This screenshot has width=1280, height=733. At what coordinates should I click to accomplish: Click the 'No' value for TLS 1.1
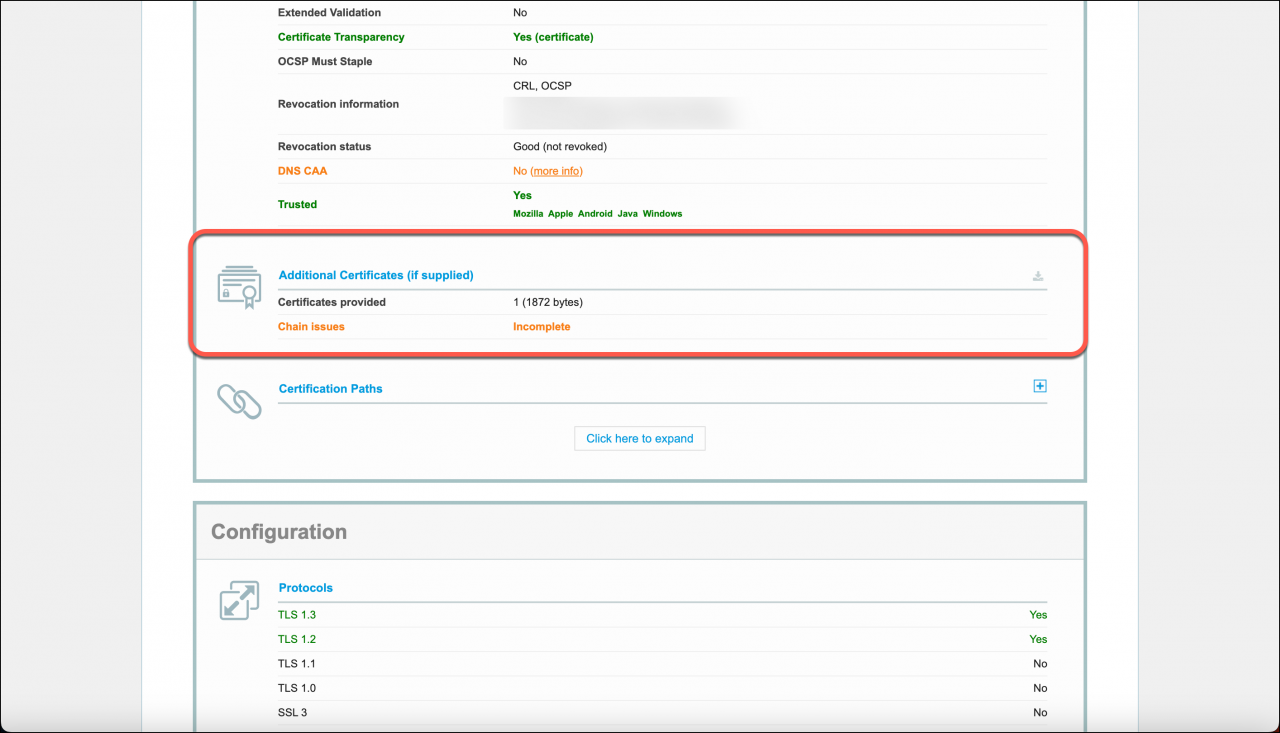click(1040, 664)
